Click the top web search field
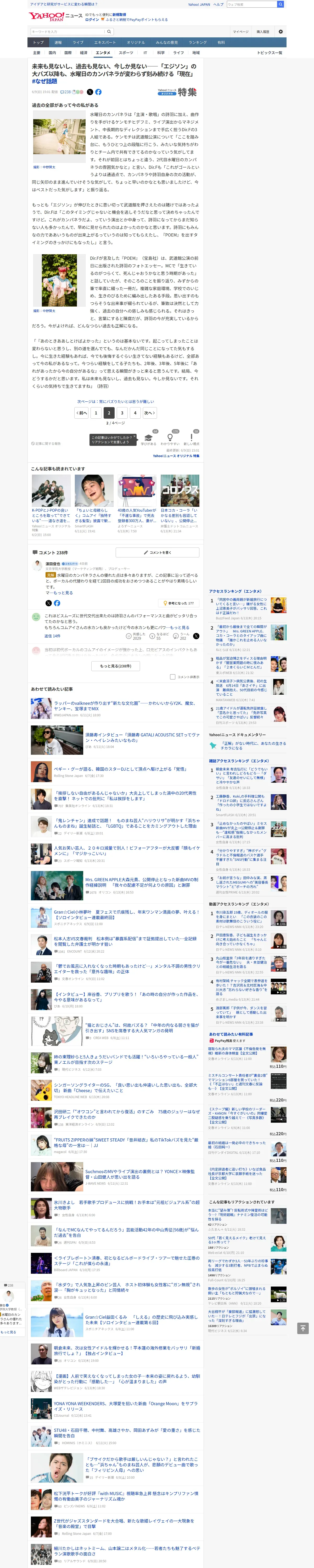314x1568 pixels. click(251, 4)
